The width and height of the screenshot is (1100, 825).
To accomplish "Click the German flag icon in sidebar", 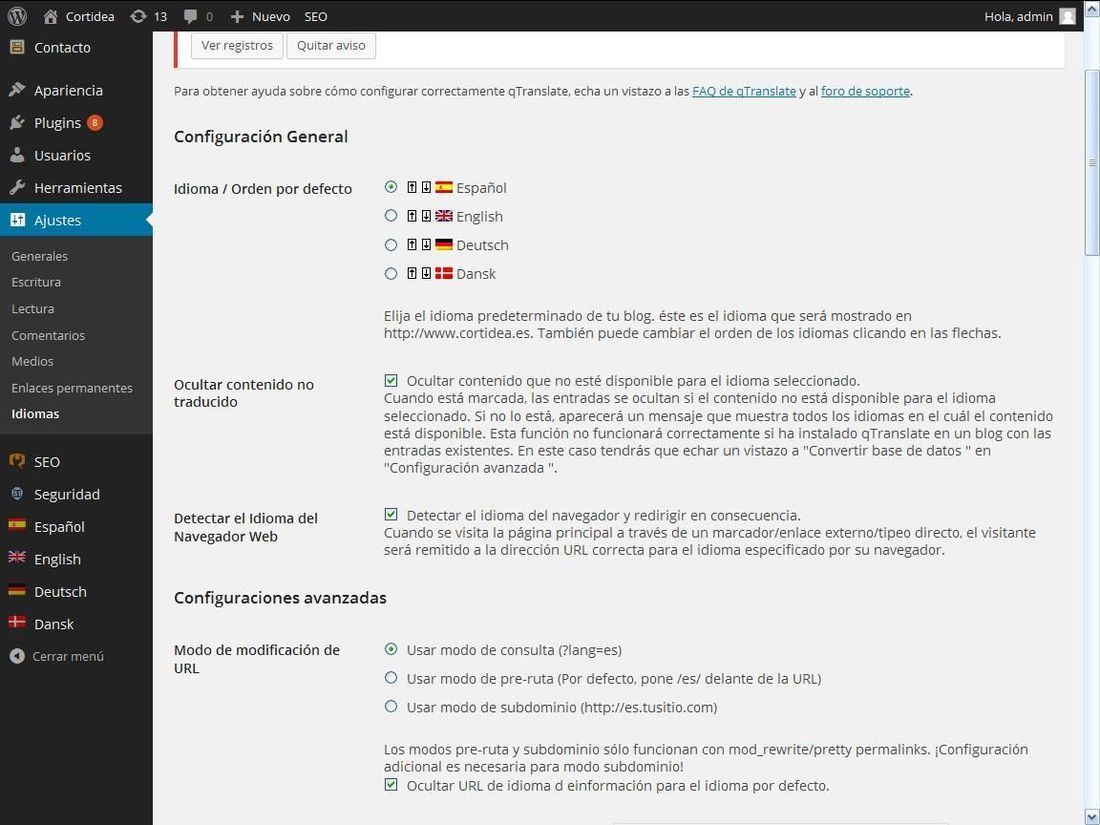I will [x=17, y=589].
